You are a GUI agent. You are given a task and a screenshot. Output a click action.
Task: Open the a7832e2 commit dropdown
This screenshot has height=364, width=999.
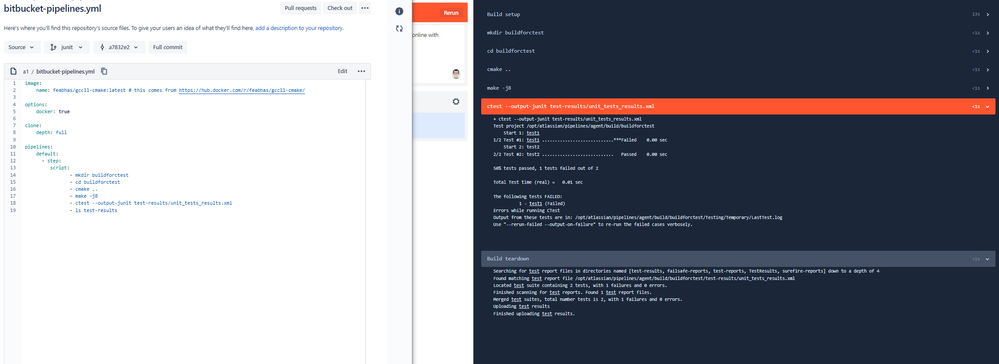[x=119, y=47]
